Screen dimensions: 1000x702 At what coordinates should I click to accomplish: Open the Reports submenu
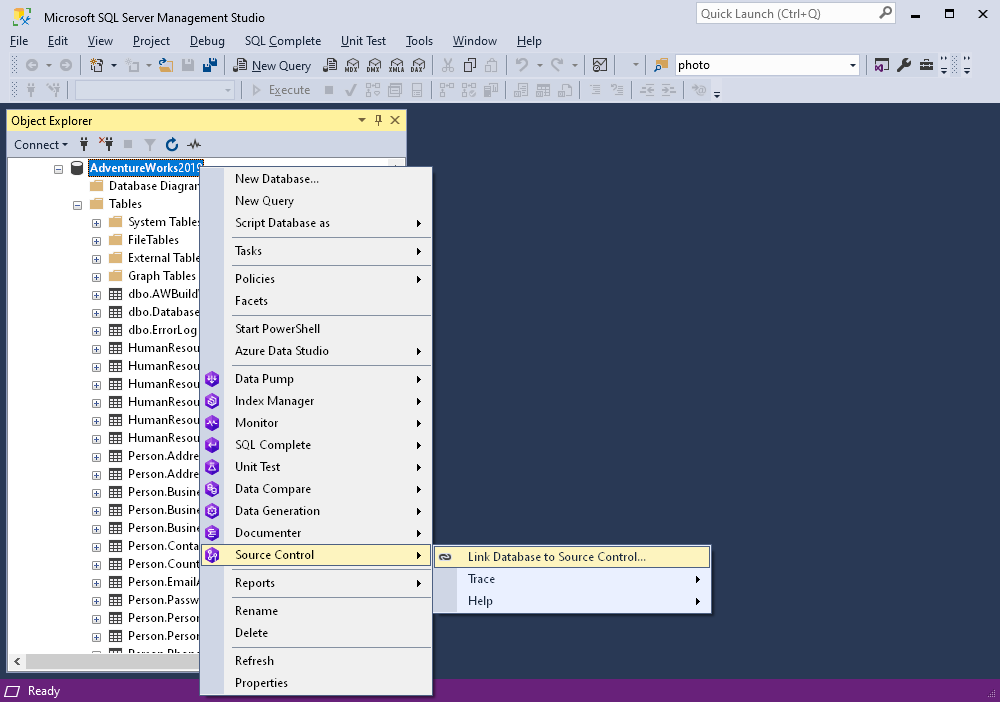pyautogui.click(x=316, y=583)
